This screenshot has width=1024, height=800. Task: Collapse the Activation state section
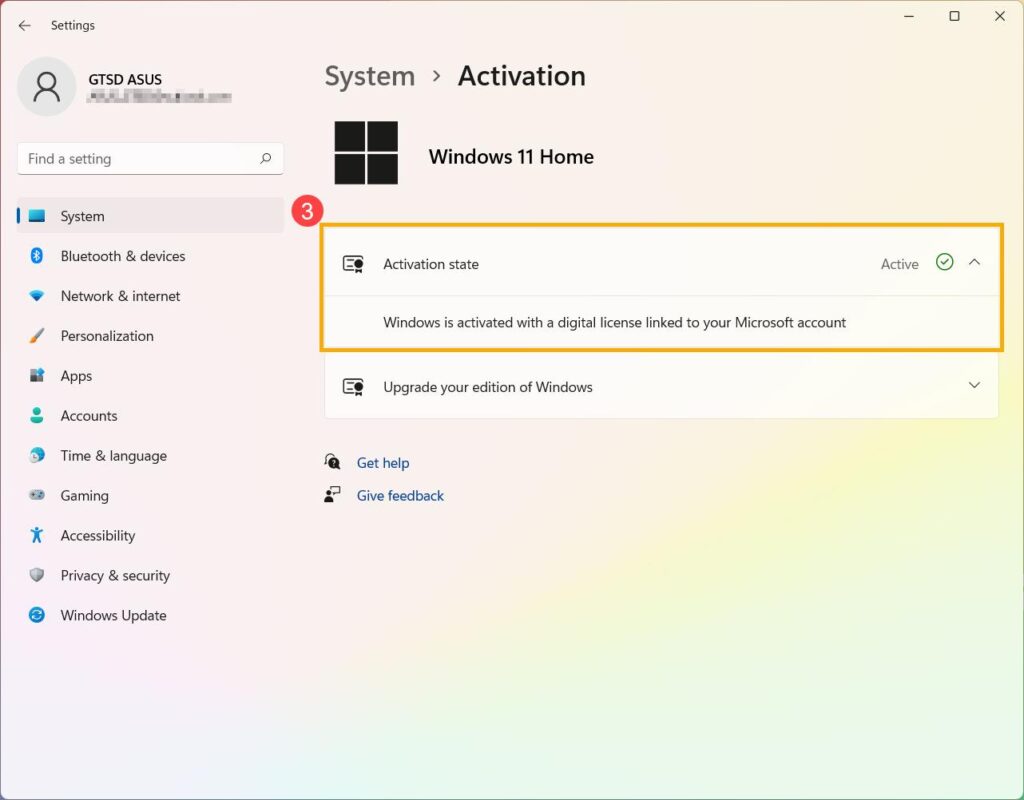pyautogui.click(x=974, y=263)
